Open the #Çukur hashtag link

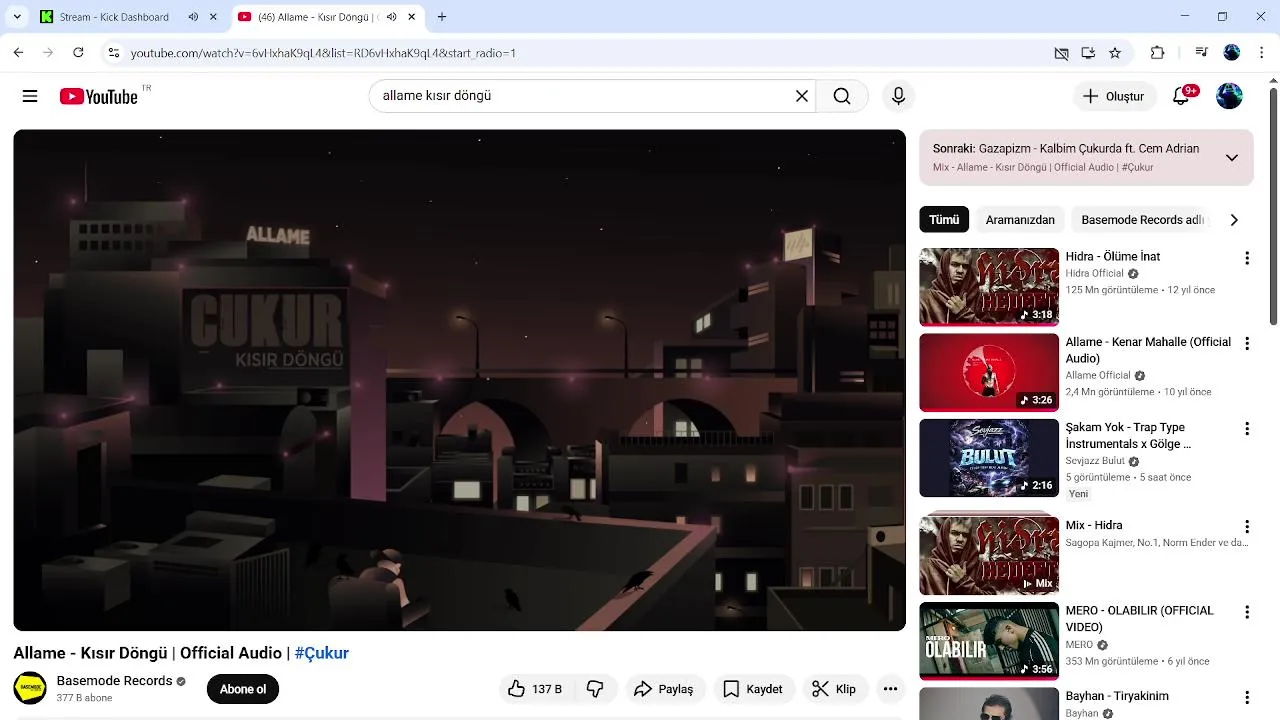(322, 653)
